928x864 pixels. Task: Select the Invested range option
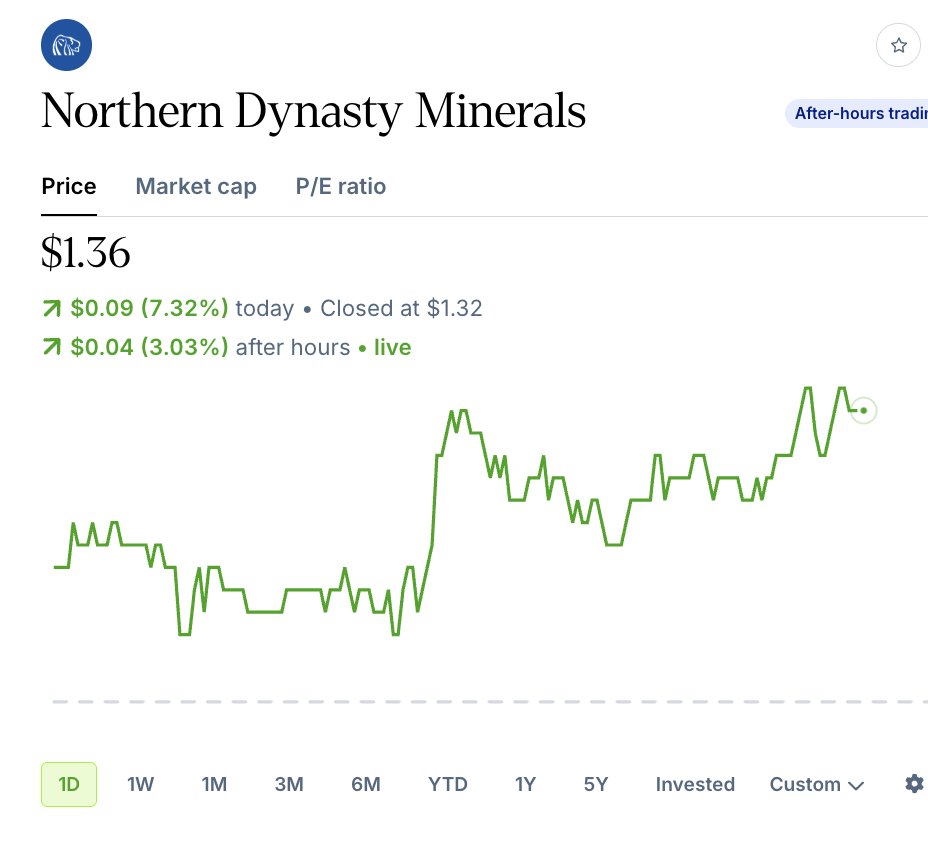(695, 784)
